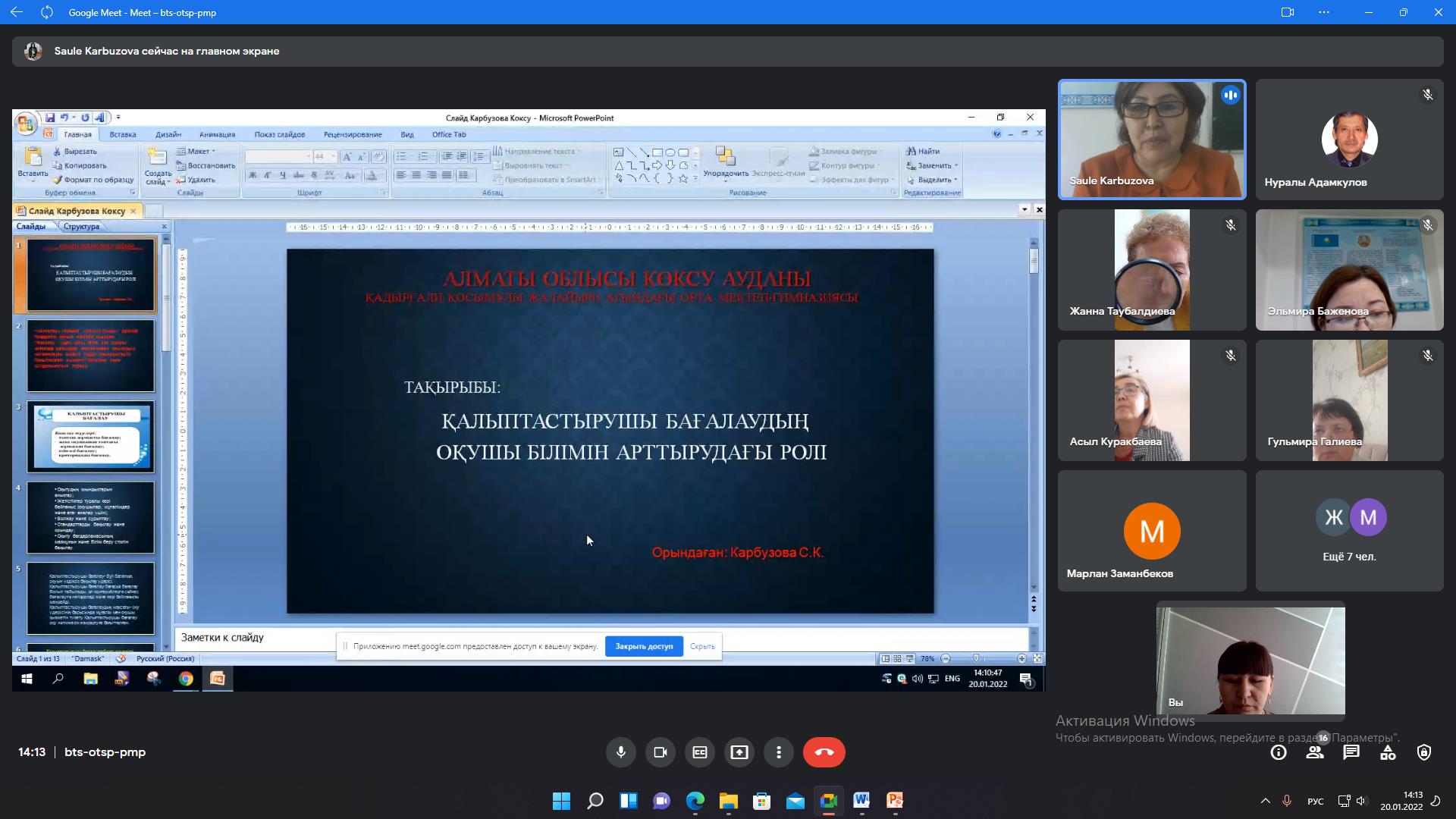Open the three-dot more options menu in call bar
1456x819 pixels.
[779, 752]
